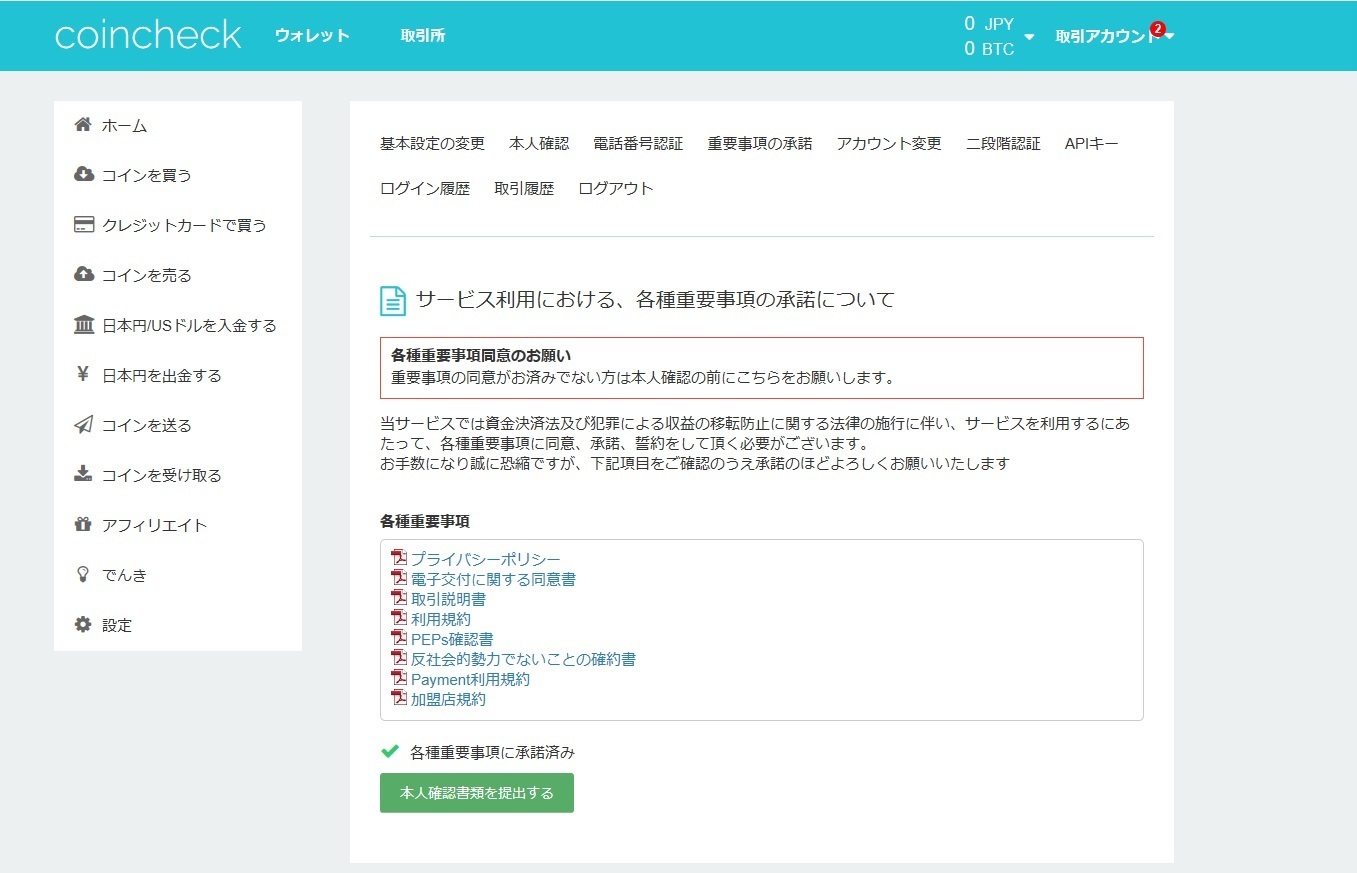Screen dimensions: 1357x873
Task: Open the Payment利用規約 link
Action: [x=470, y=679]
